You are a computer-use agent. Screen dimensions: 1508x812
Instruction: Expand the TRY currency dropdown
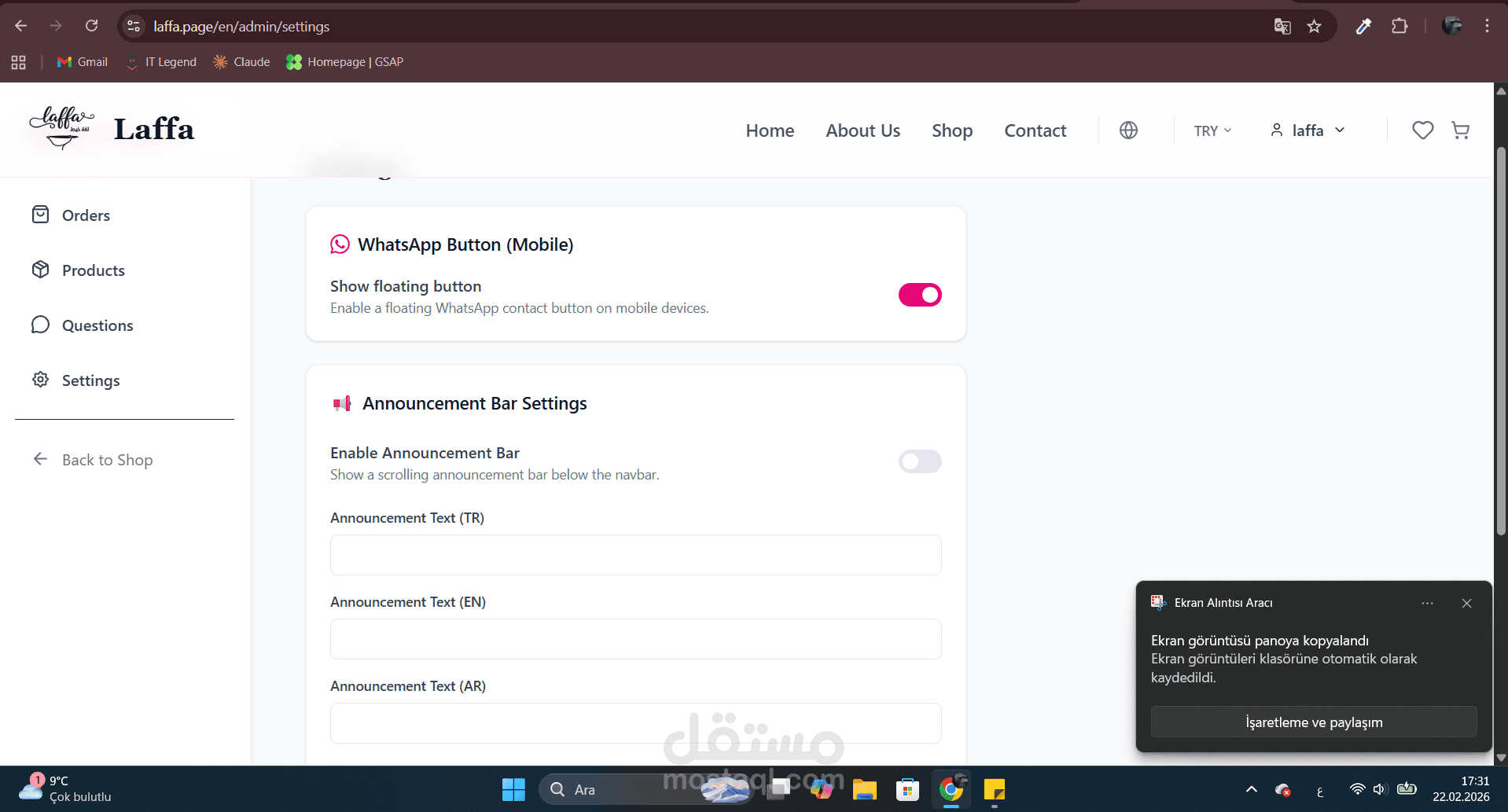(1212, 131)
